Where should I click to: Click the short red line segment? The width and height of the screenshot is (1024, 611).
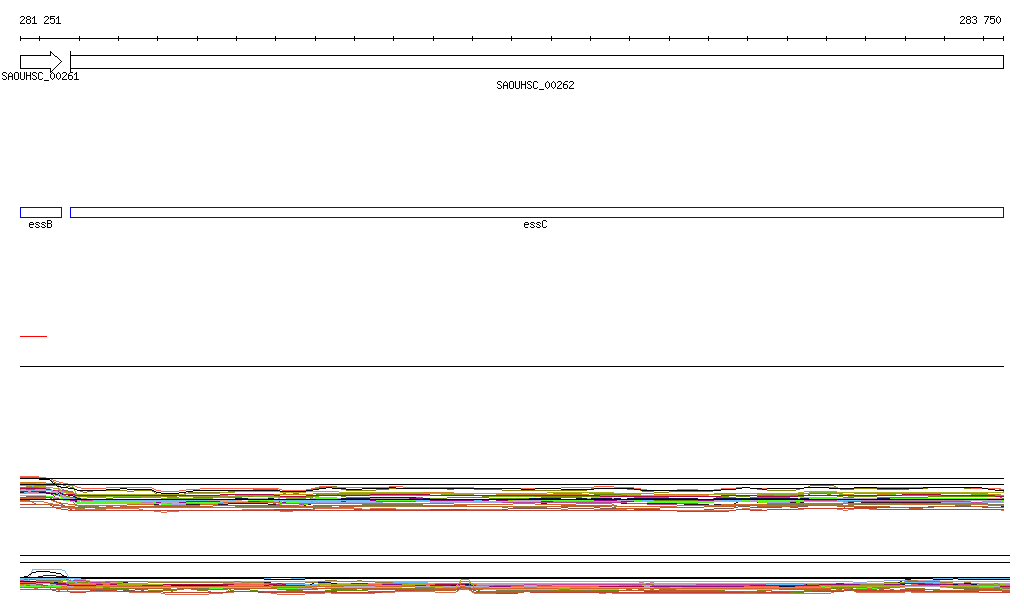(33, 336)
